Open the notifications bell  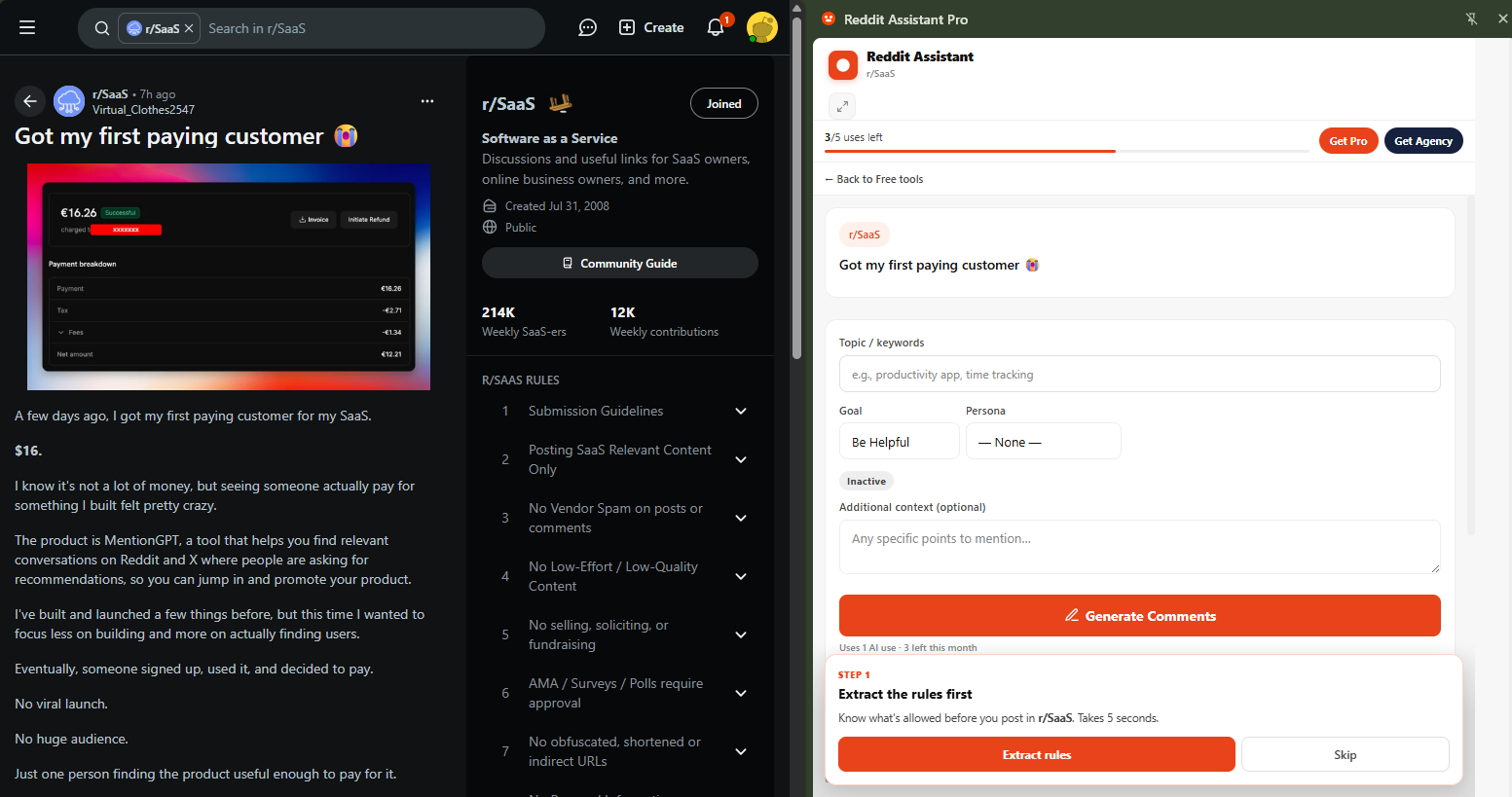[716, 27]
